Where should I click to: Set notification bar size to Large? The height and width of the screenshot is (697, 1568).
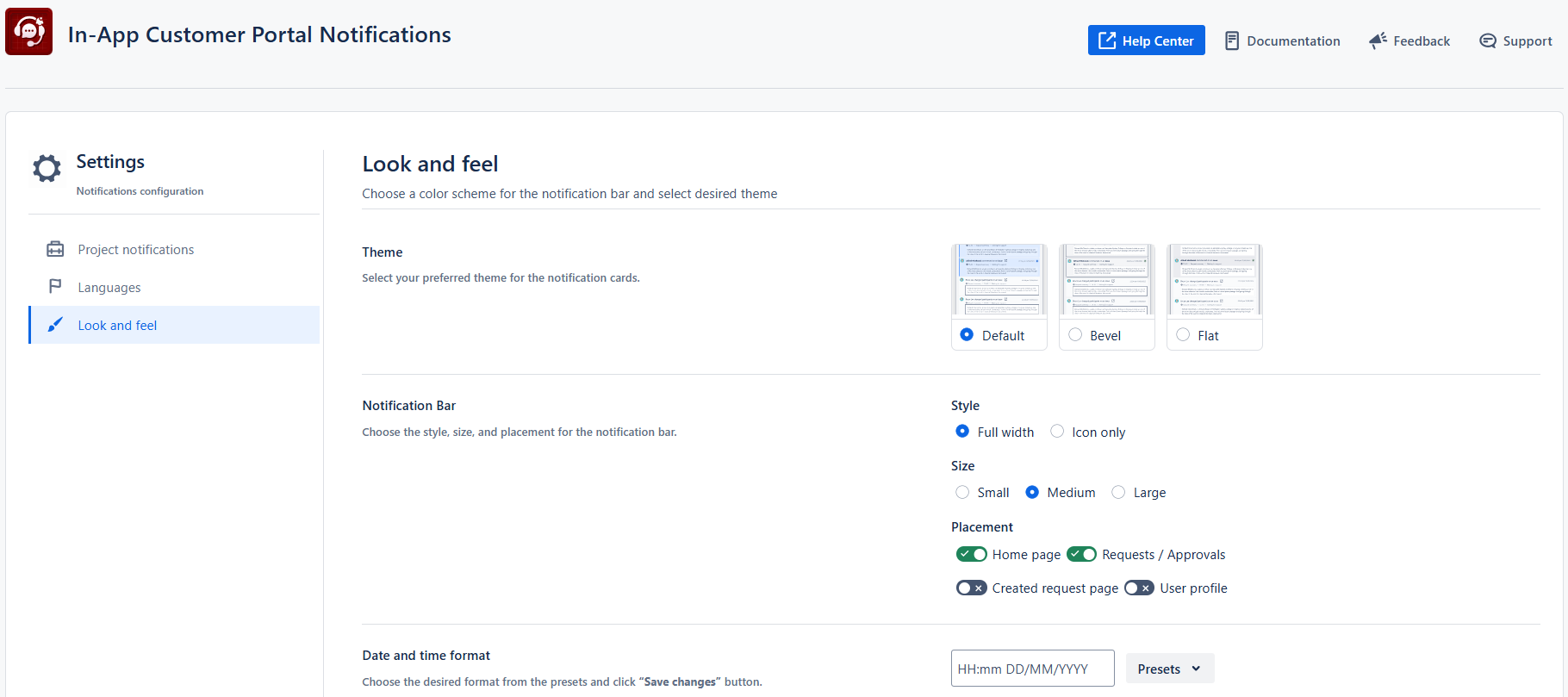click(x=1118, y=492)
